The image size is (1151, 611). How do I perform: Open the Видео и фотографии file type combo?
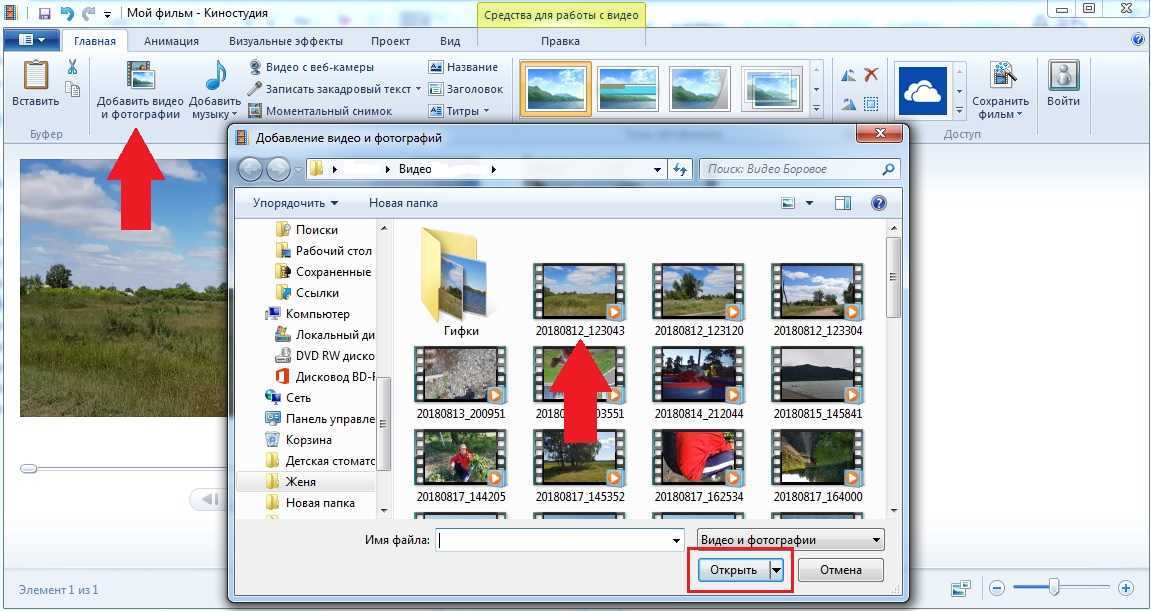791,540
